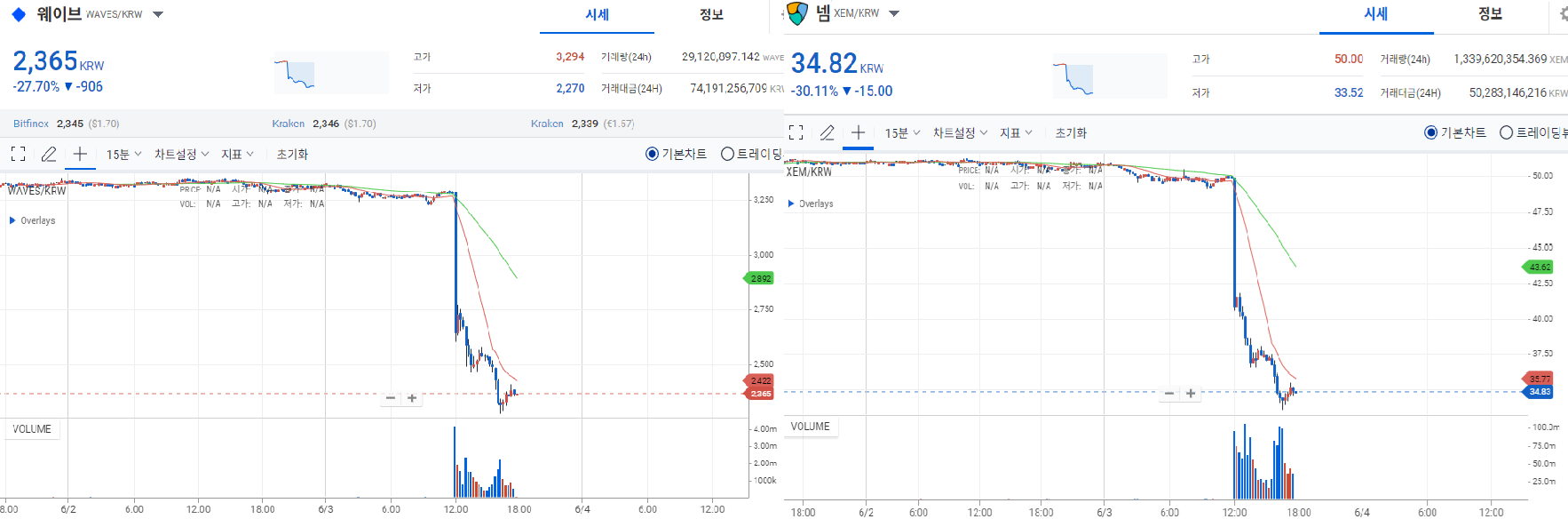This screenshot has height=519, width=1568.
Task: Click the -30.11% change value
Action: 814,92
